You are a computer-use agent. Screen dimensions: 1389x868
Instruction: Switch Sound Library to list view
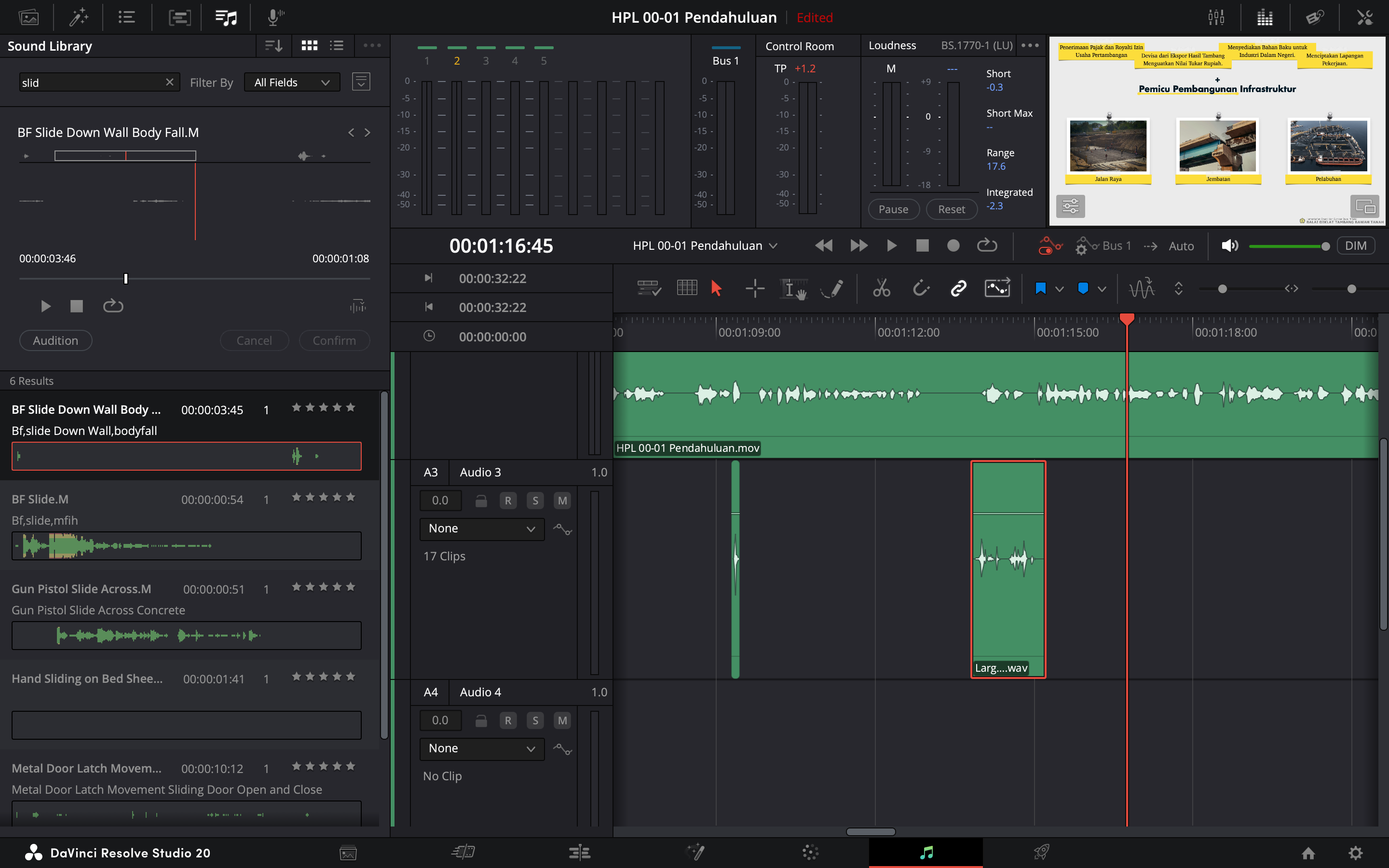pos(337,45)
